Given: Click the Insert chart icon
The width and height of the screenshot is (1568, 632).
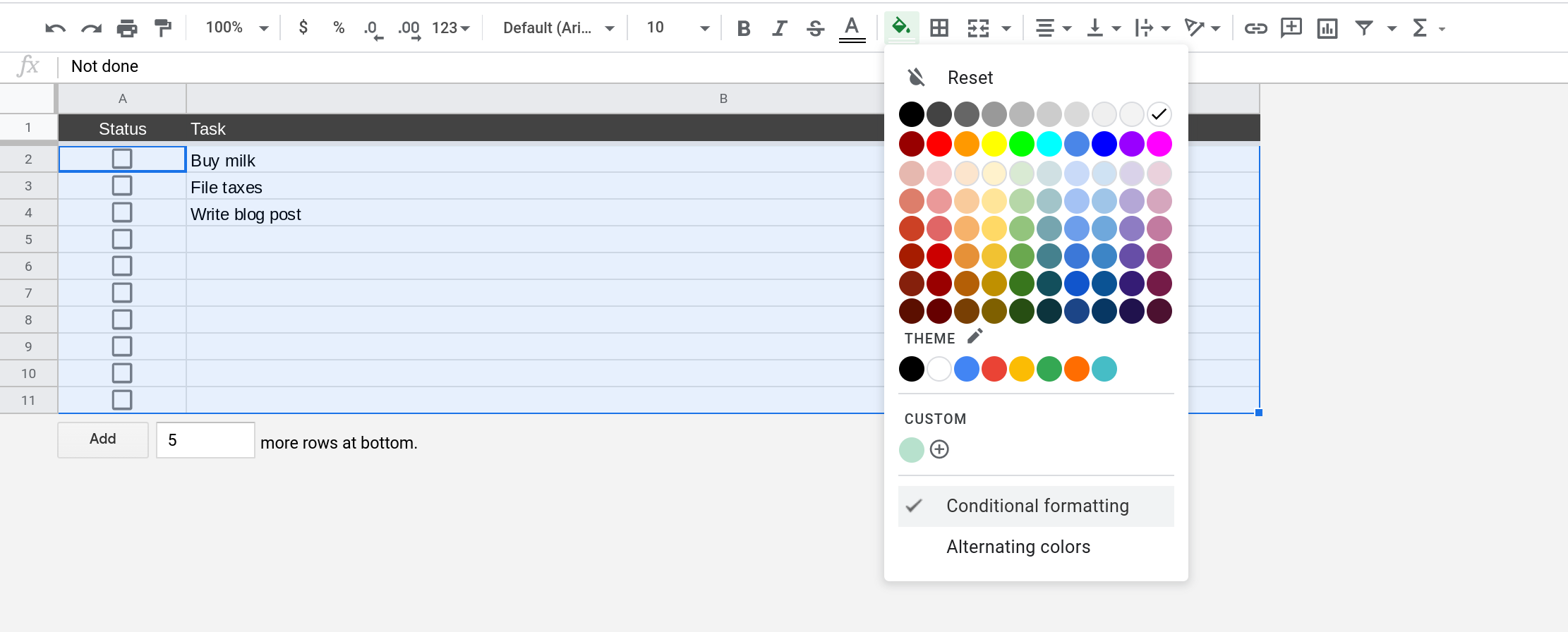Looking at the screenshot, I should [x=1327, y=28].
